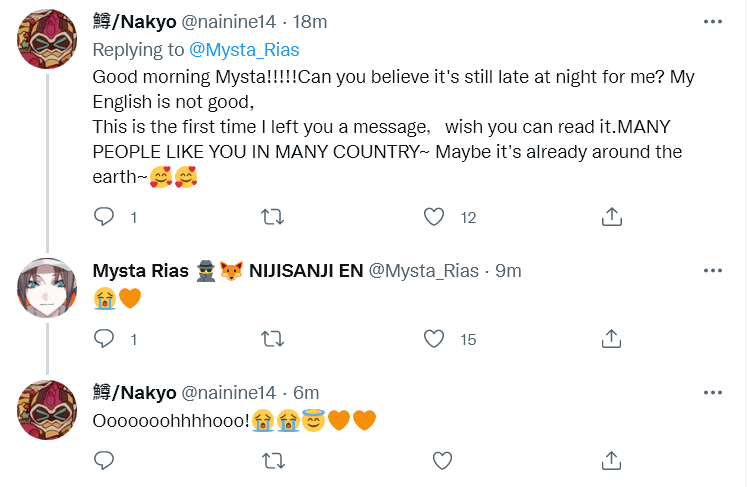Screen dimensions: 747x487
Task: Reply to Mysta Rias's emoji tweet
Action: (x=105, y=340)
